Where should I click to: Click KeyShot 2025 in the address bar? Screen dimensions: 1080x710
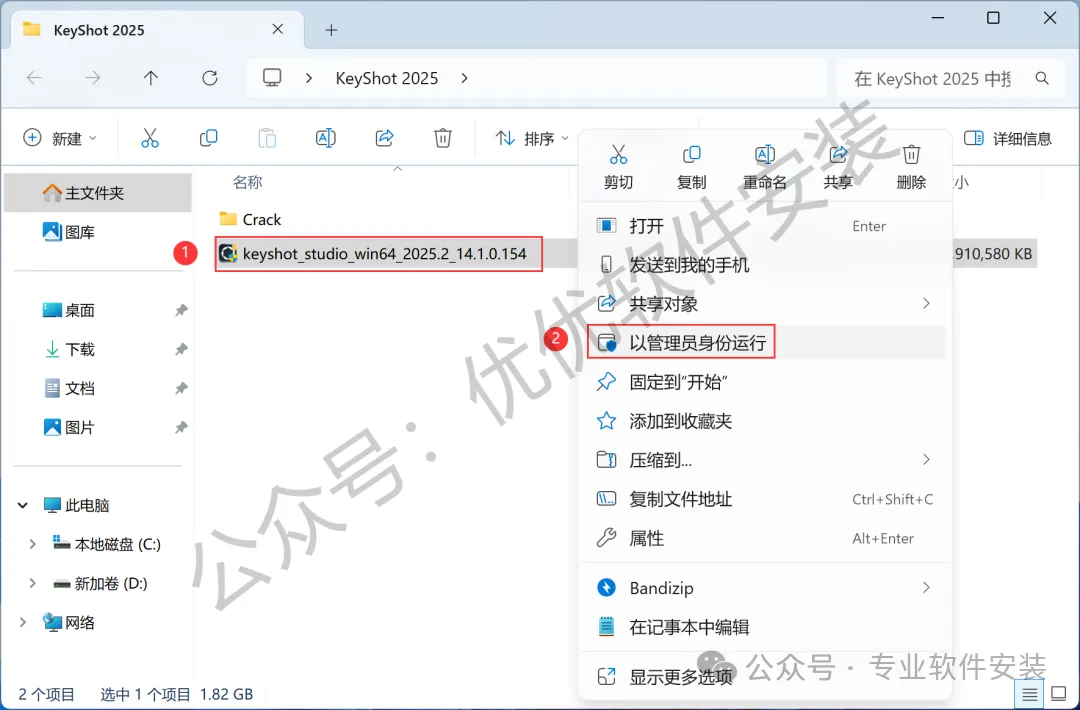pyautogui.click(x=386, y=79)
